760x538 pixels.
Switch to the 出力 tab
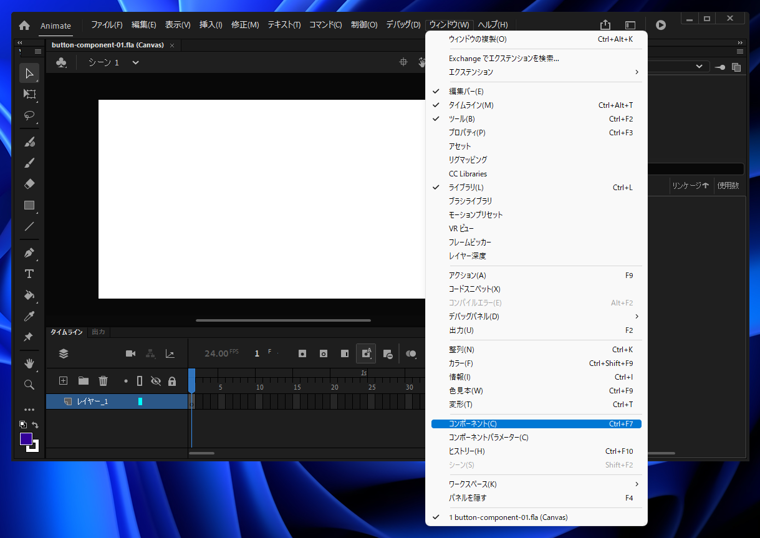tap(98, 332)
